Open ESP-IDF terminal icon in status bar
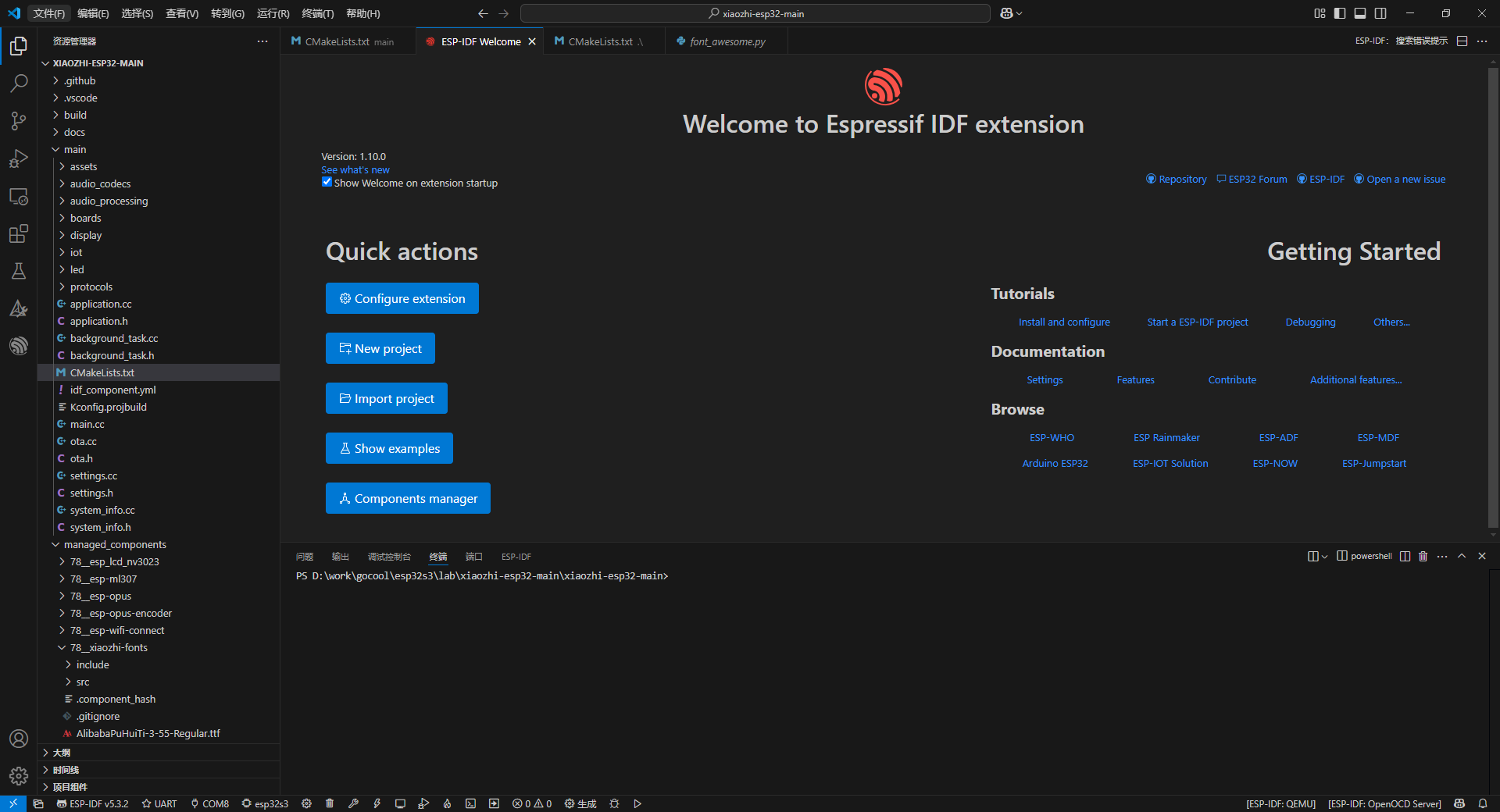The height and width of the screenshot is (812, 1500). tap(470, 803)
